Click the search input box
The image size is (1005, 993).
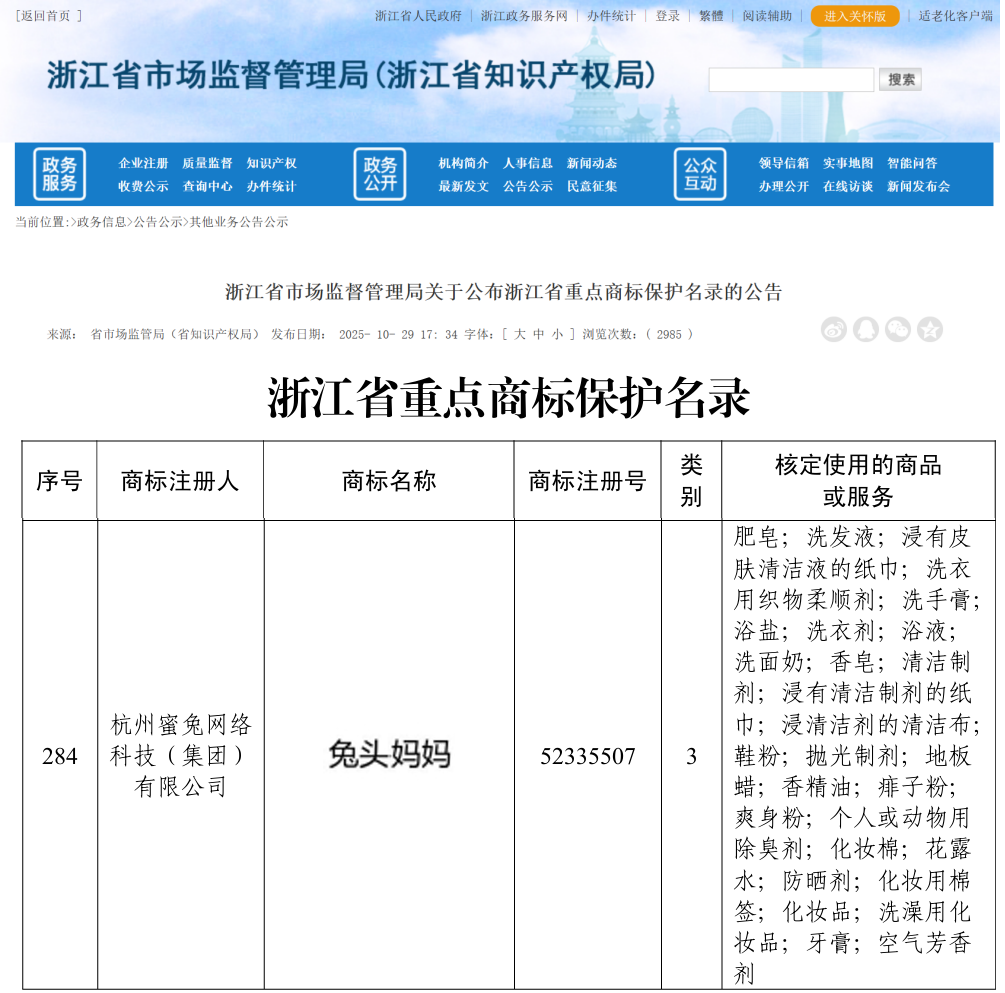(790, 78)
